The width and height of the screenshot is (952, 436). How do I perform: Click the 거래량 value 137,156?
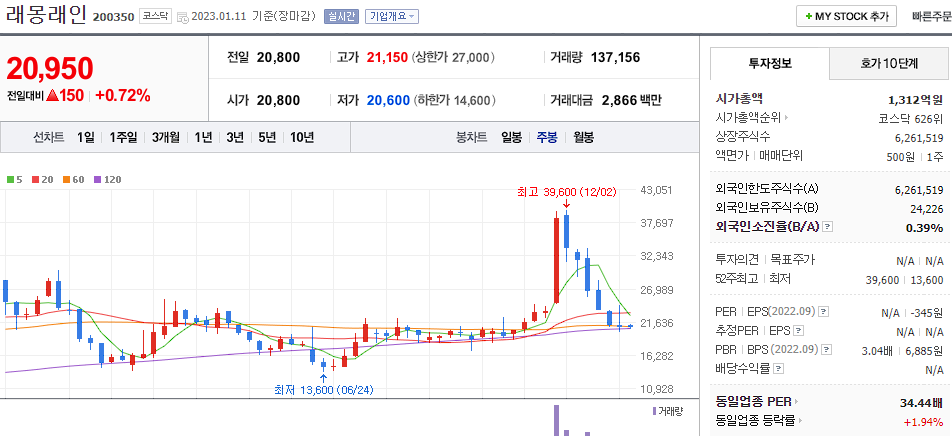click(615, 58)
